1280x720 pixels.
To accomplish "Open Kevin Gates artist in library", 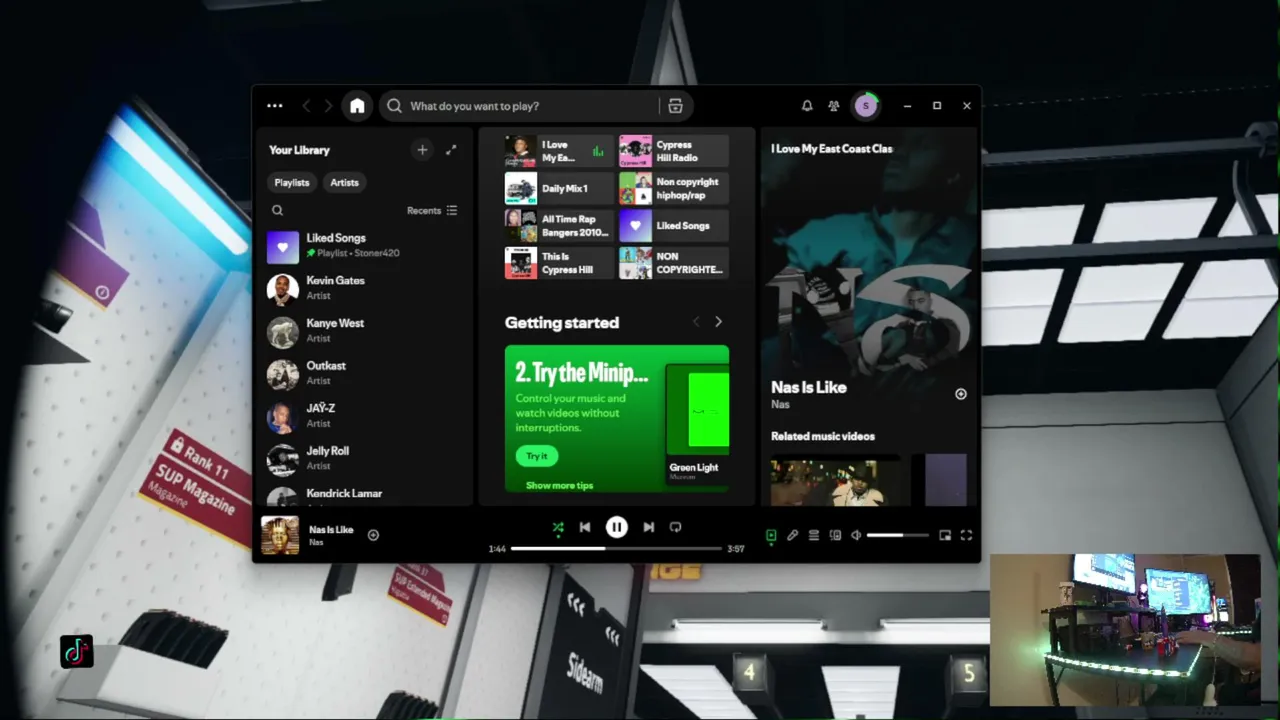I will 365,289.
